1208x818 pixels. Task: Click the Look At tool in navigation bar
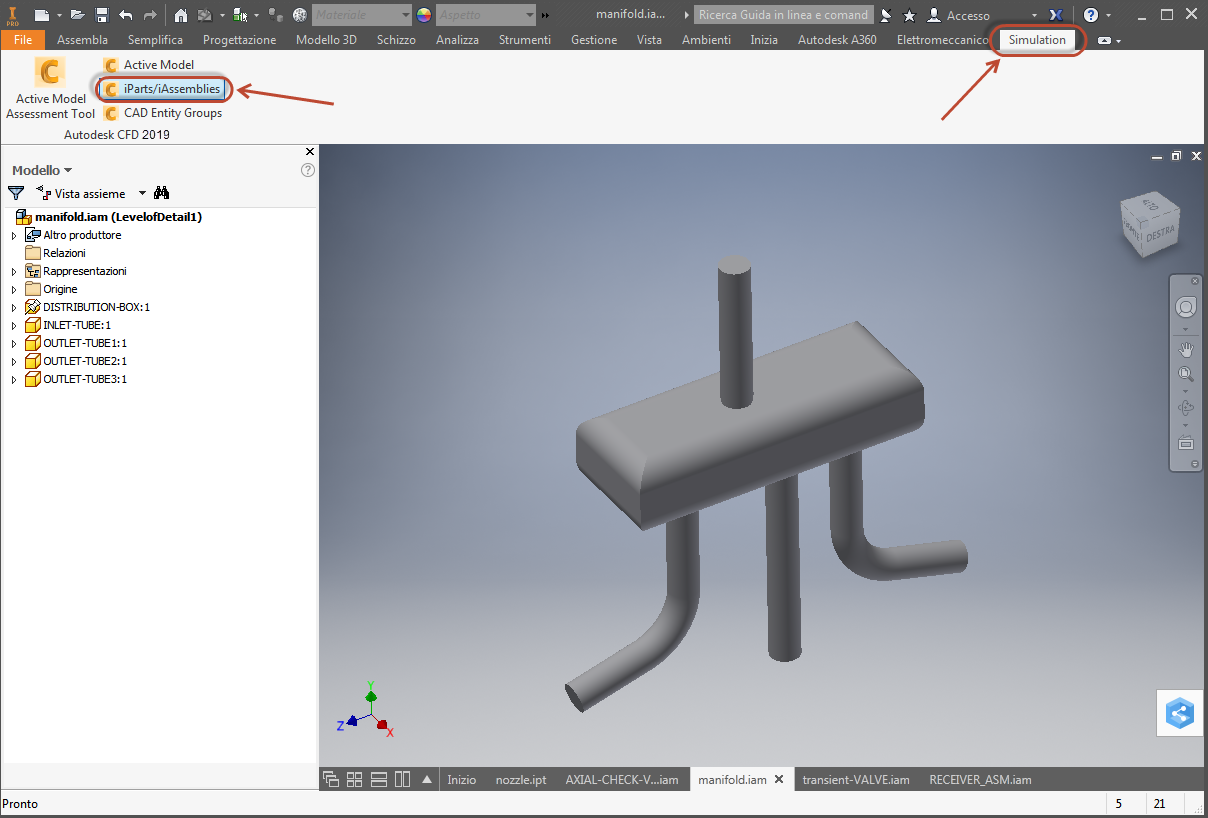[1186, 443]
